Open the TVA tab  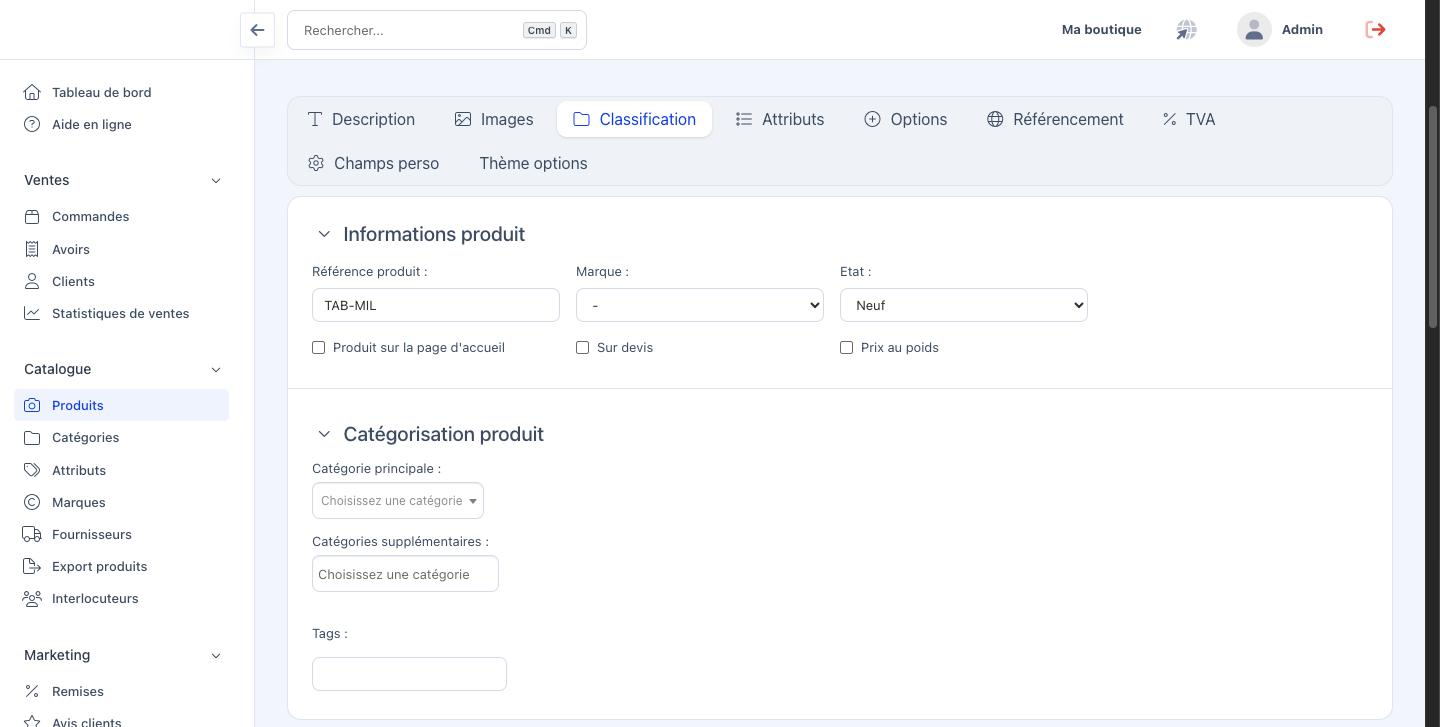1189,119
